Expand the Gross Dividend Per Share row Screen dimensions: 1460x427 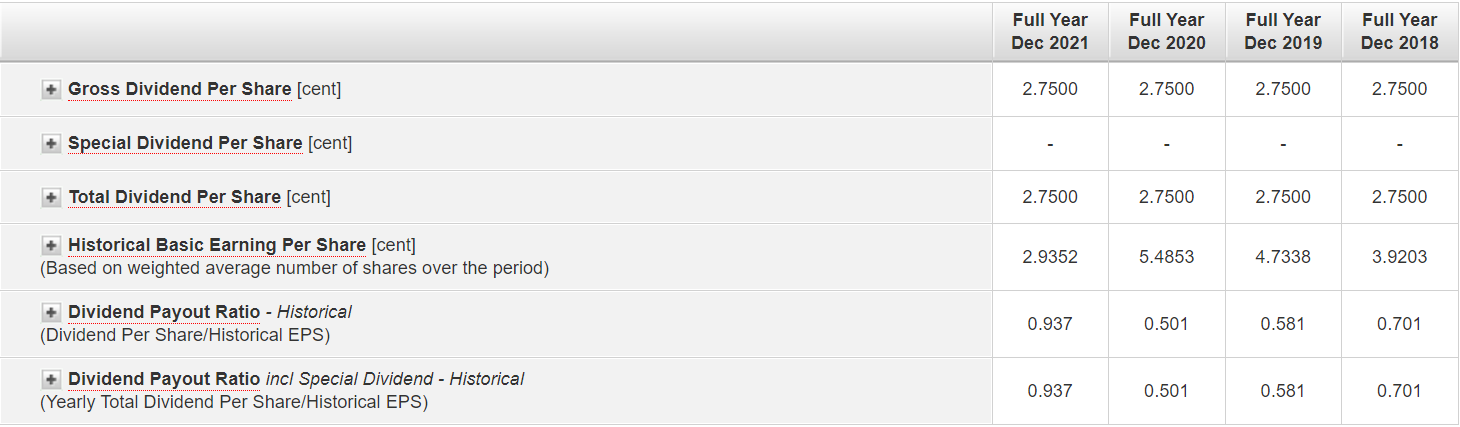(51, 90)
